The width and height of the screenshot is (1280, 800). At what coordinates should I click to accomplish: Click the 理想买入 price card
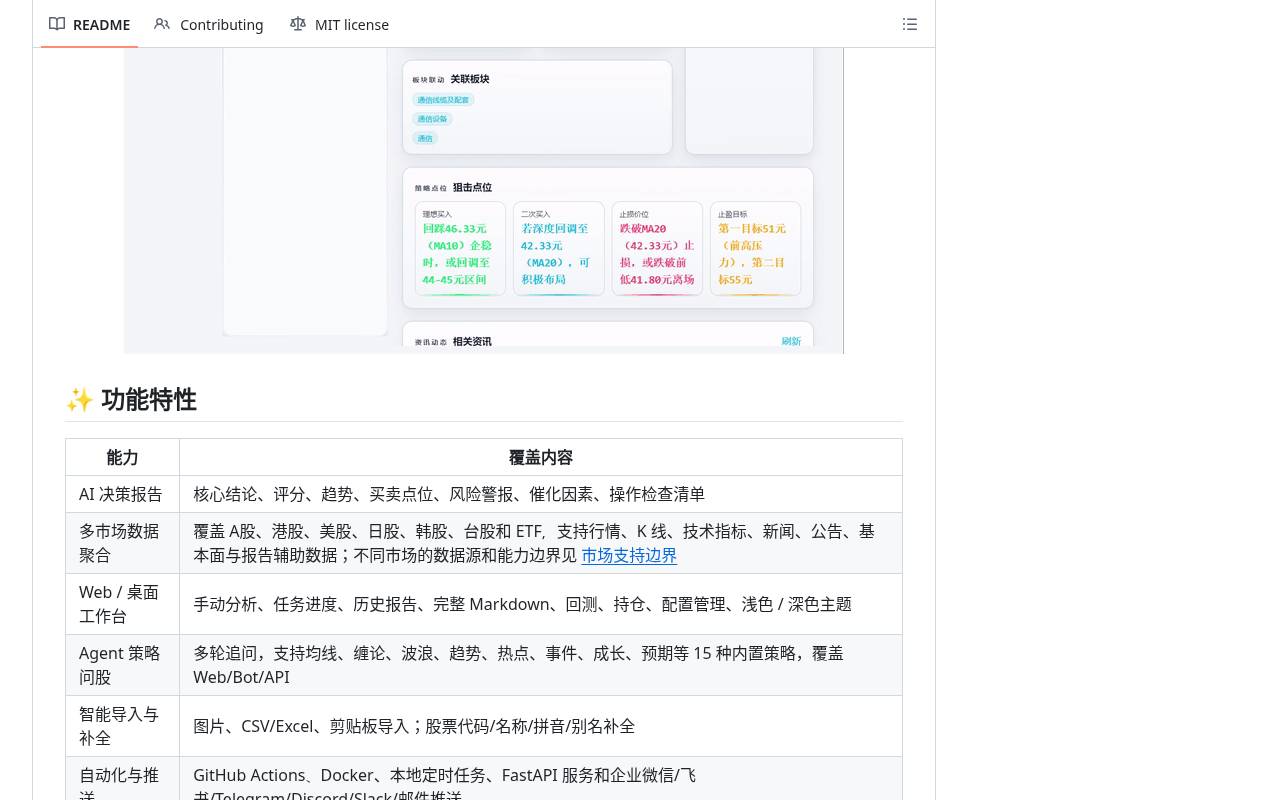(460, 248)
